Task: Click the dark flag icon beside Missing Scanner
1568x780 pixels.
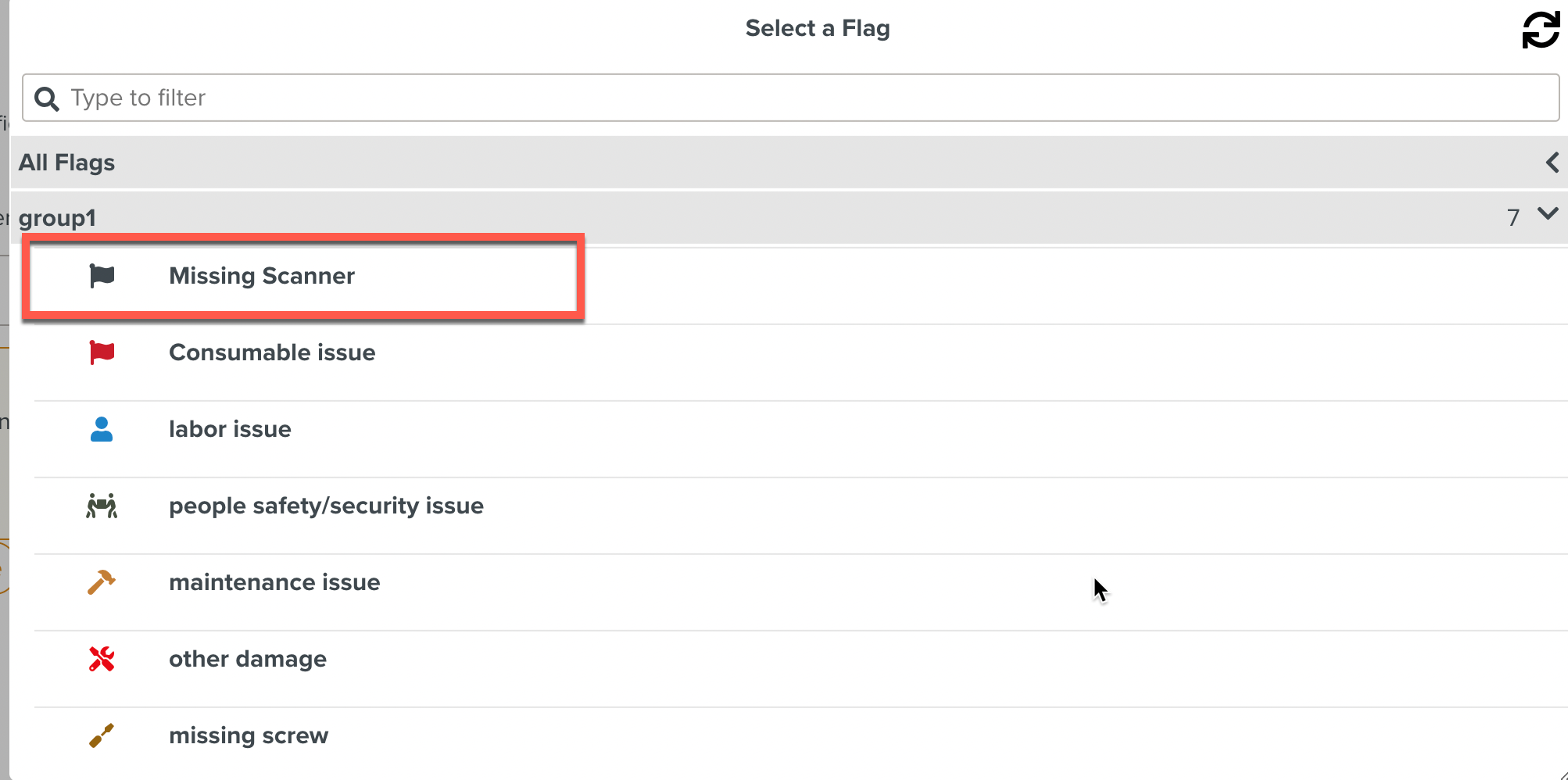Action: coord(102,276)
